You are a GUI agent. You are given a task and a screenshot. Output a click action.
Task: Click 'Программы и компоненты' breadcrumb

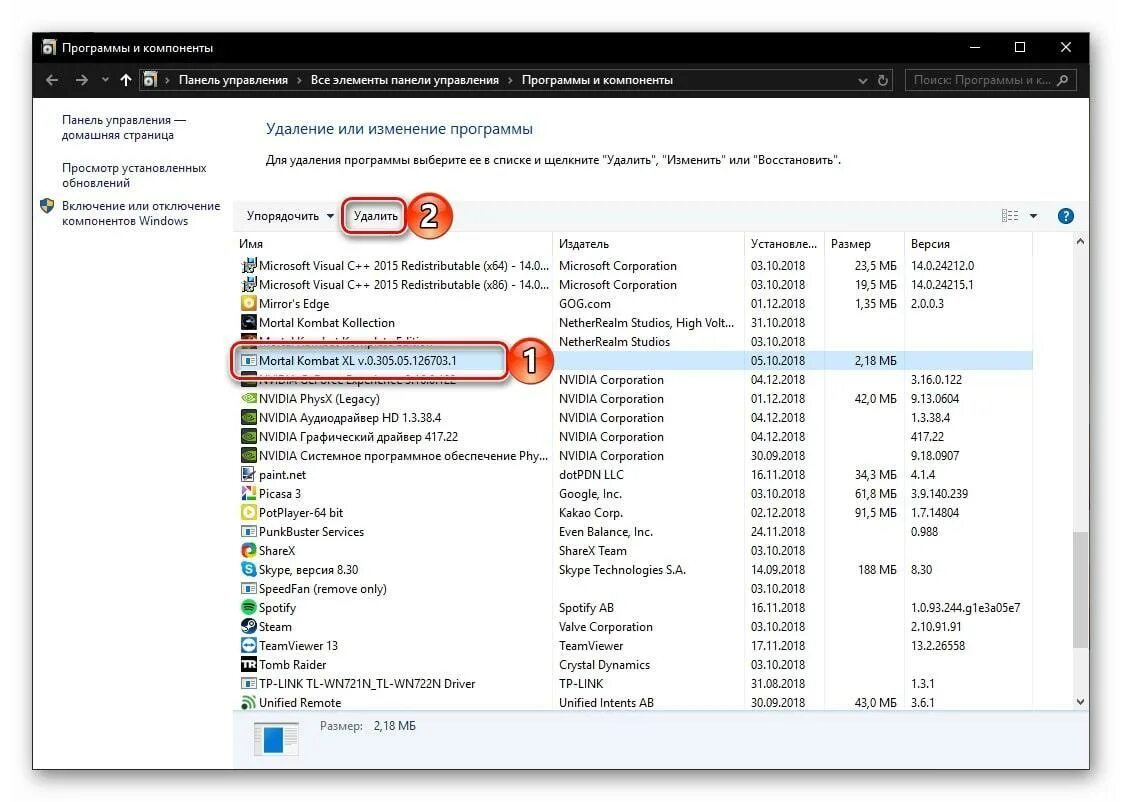[x=597, y=80]
